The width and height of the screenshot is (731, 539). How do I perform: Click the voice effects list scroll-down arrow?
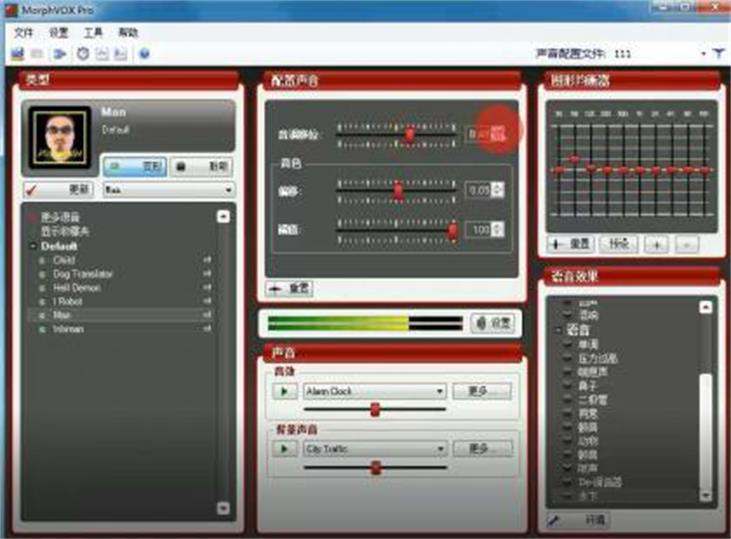[706, 495]
